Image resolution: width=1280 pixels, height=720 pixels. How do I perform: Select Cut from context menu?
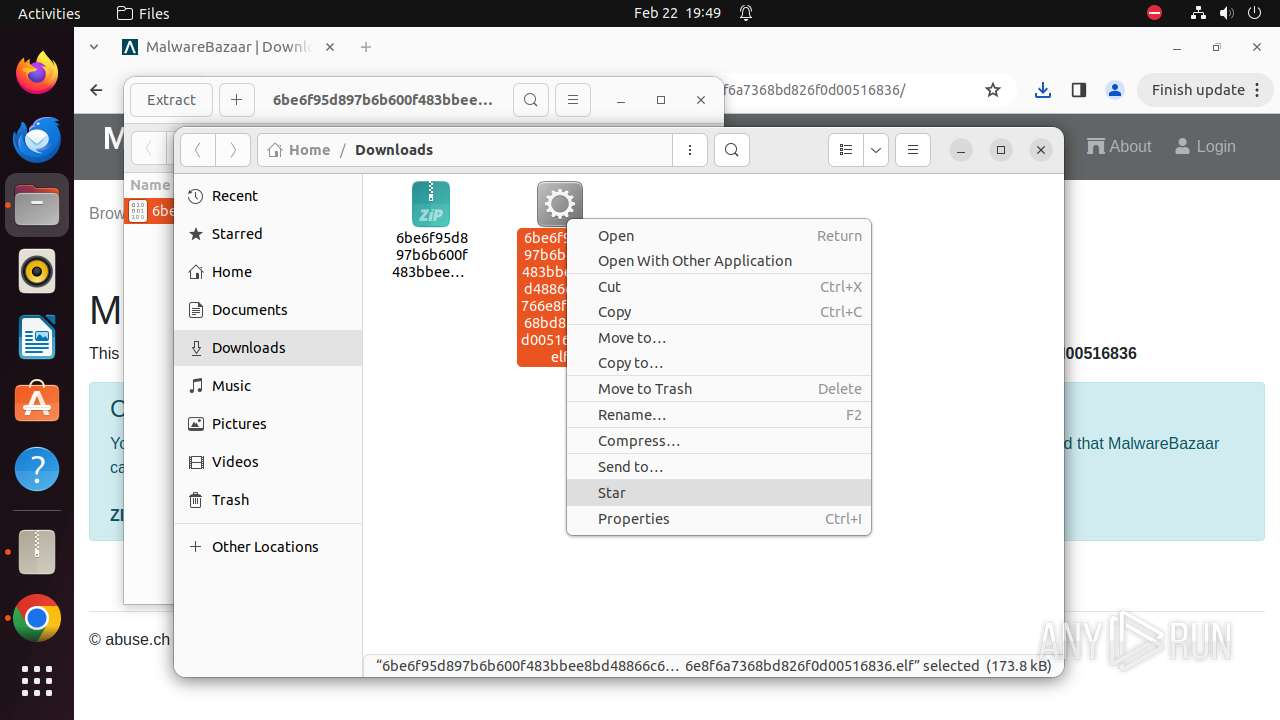719,287
